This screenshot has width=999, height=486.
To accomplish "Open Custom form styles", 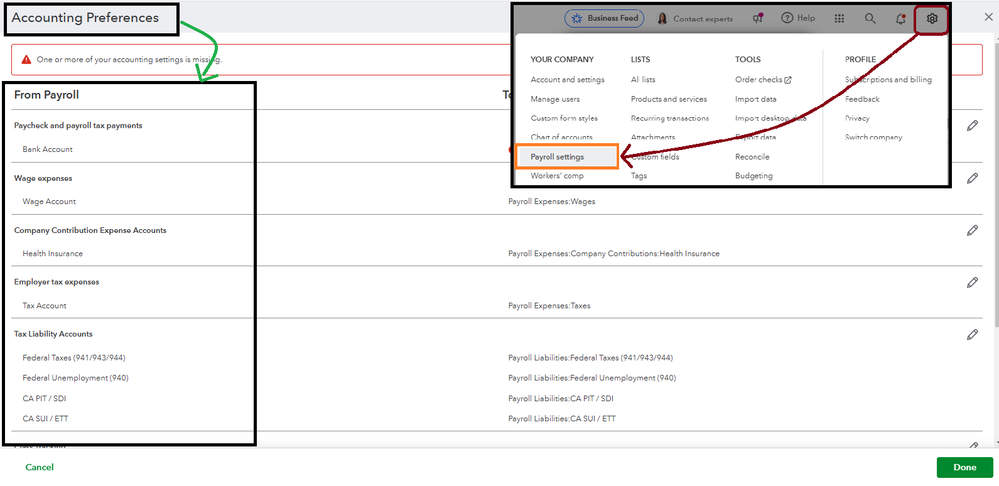I will 564,118.
